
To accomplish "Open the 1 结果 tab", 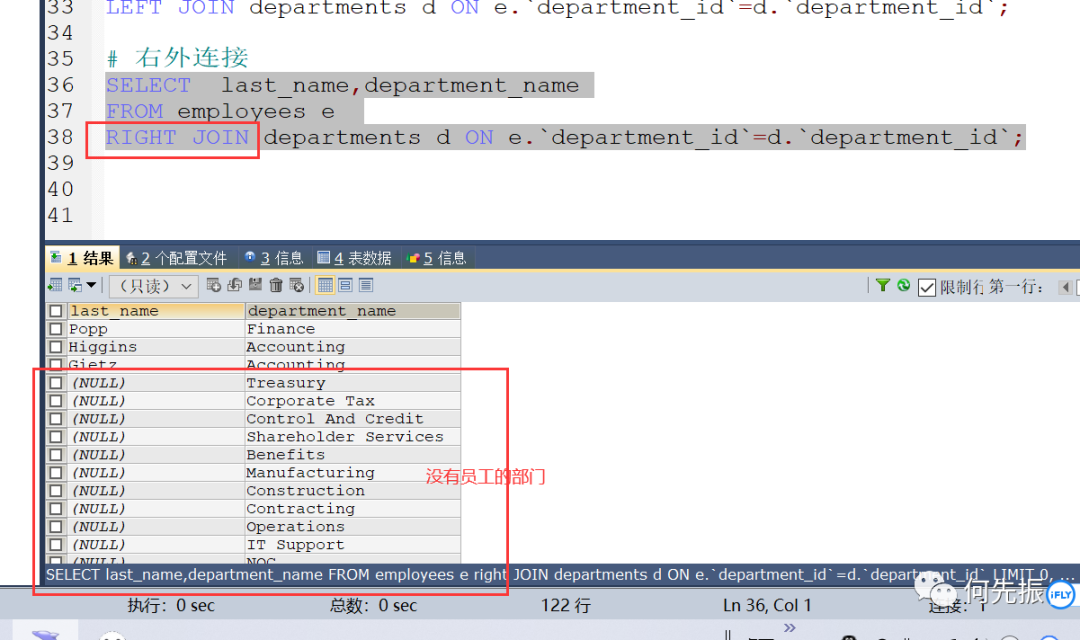I will [x=83, y=258].
